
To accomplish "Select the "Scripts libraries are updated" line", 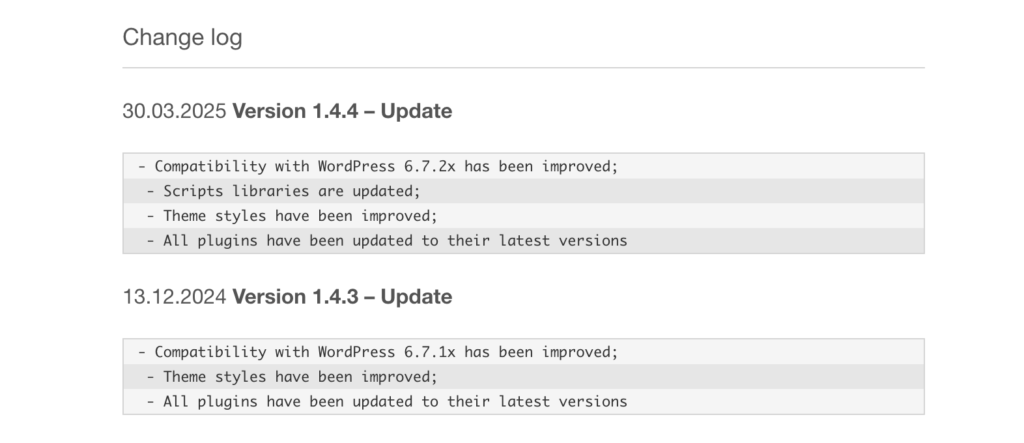I will (283, 191).
